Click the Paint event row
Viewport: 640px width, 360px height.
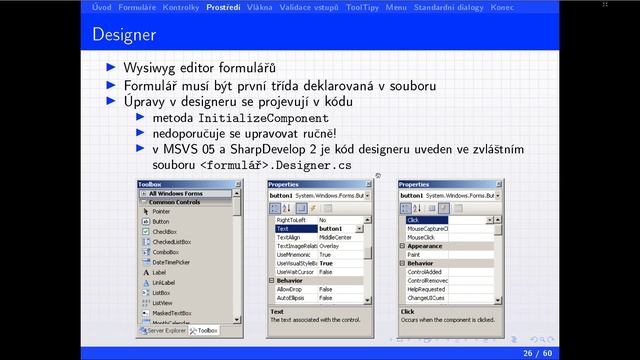tap(450, 254)
